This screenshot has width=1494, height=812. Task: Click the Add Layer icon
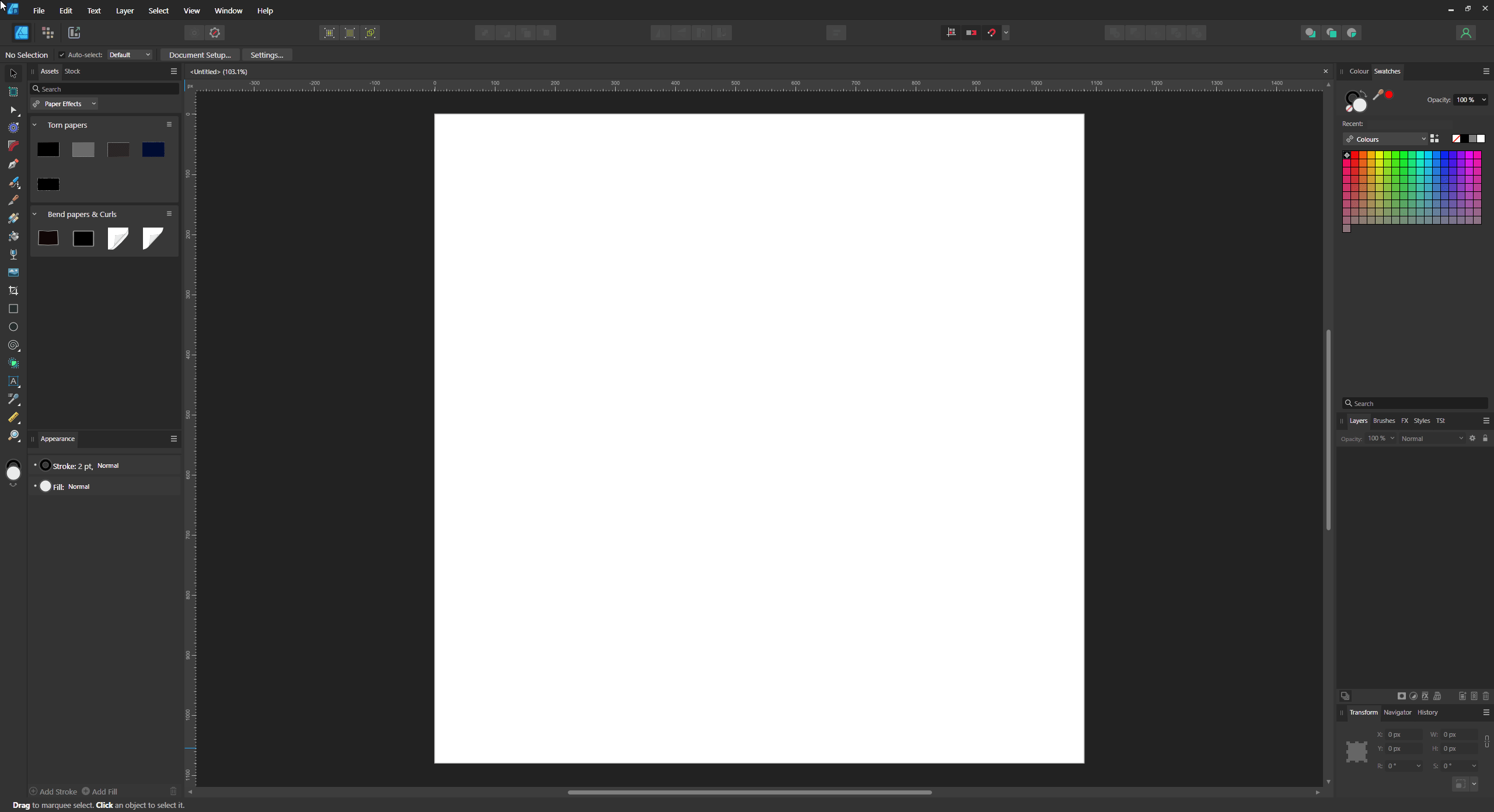[1462, 696]
